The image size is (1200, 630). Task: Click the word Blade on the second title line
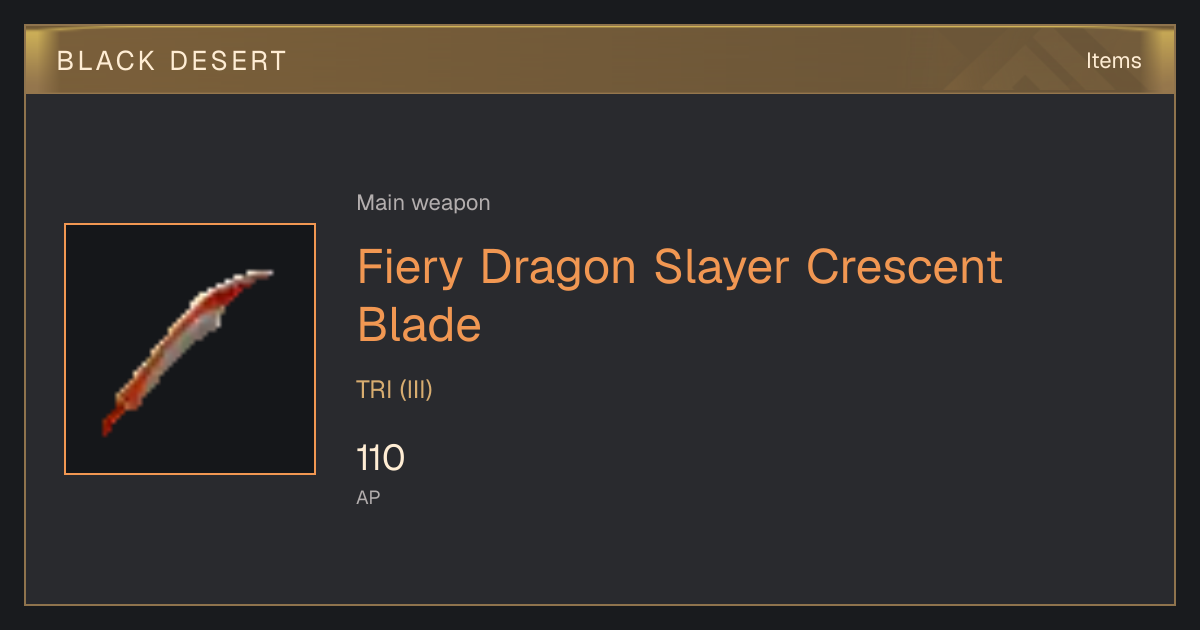[419, 325]
